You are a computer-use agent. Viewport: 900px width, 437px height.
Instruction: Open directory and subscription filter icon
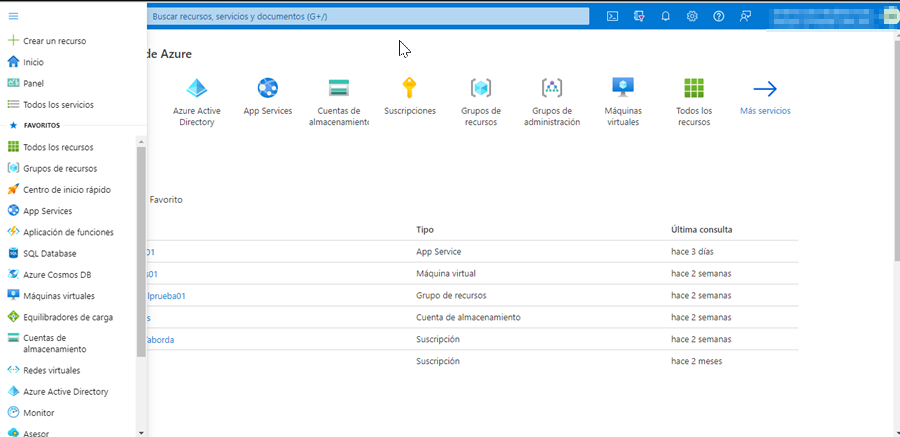639,17
